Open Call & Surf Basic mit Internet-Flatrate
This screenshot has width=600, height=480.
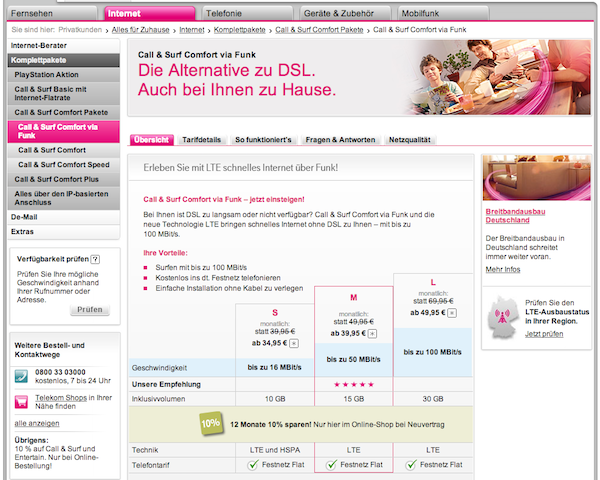coord(64,93)
